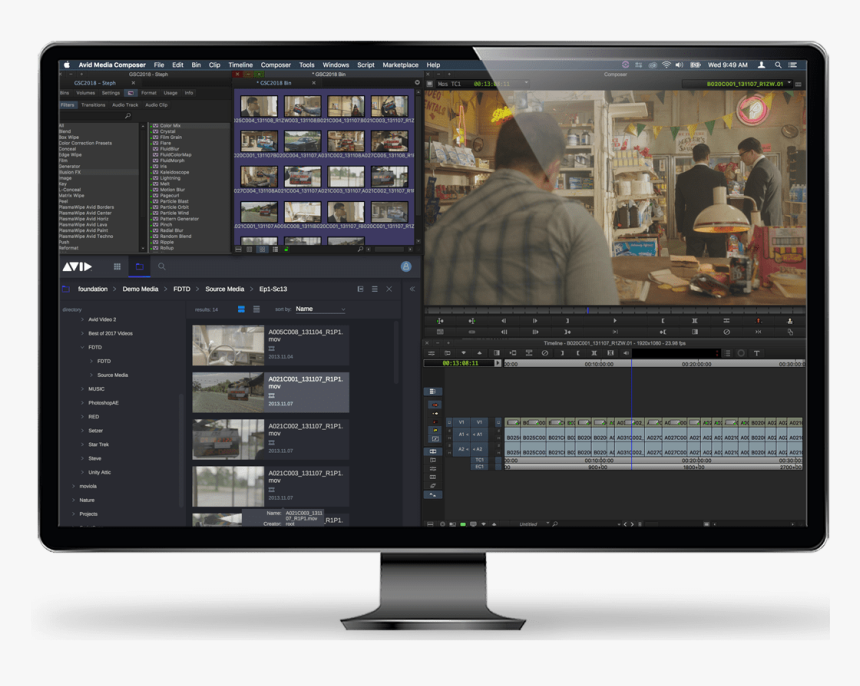This screenshot has height=686, width=860.
Task: Open the Timeline menu in the menu bar
Action: (x=240, y=64)
